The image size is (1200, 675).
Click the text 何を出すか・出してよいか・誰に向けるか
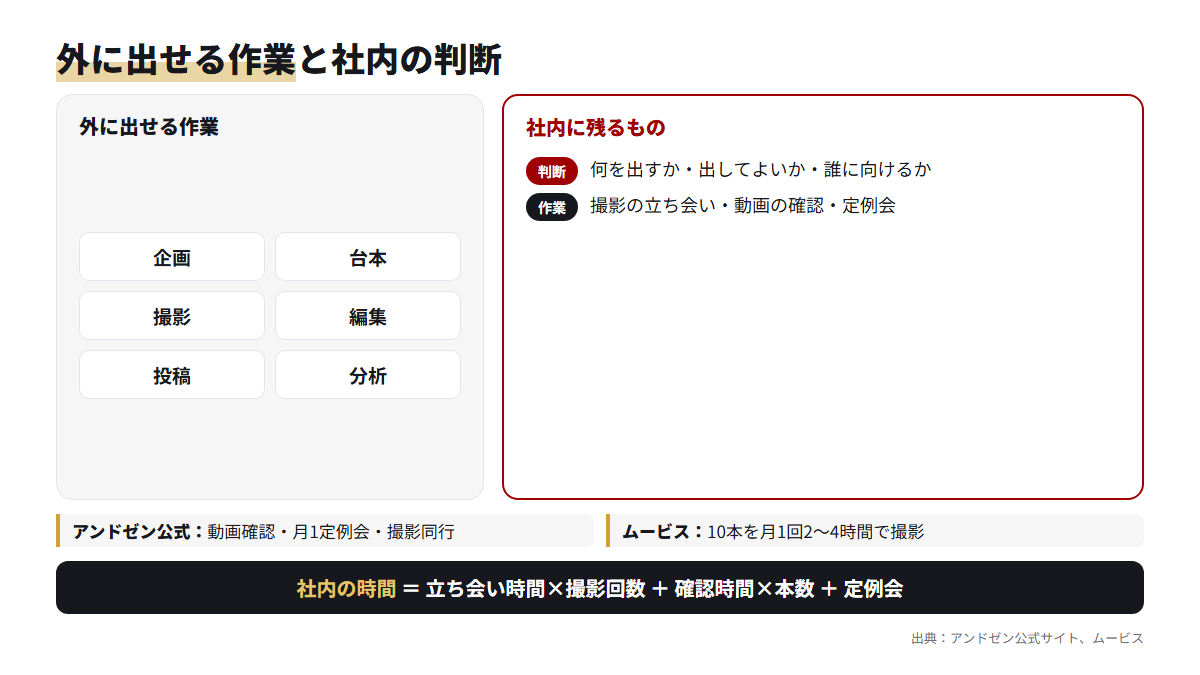click(x=761, y=170)
